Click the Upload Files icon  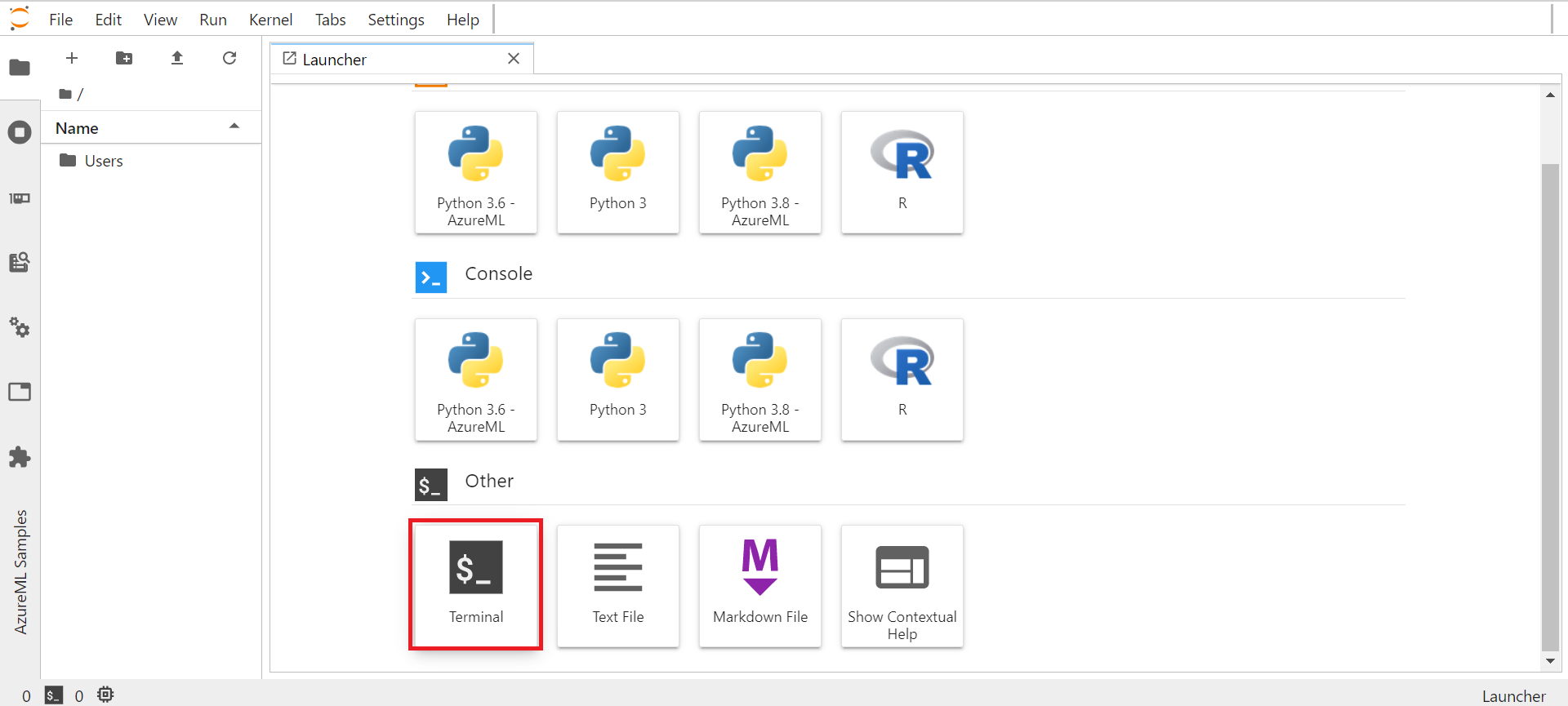(177, 58)
